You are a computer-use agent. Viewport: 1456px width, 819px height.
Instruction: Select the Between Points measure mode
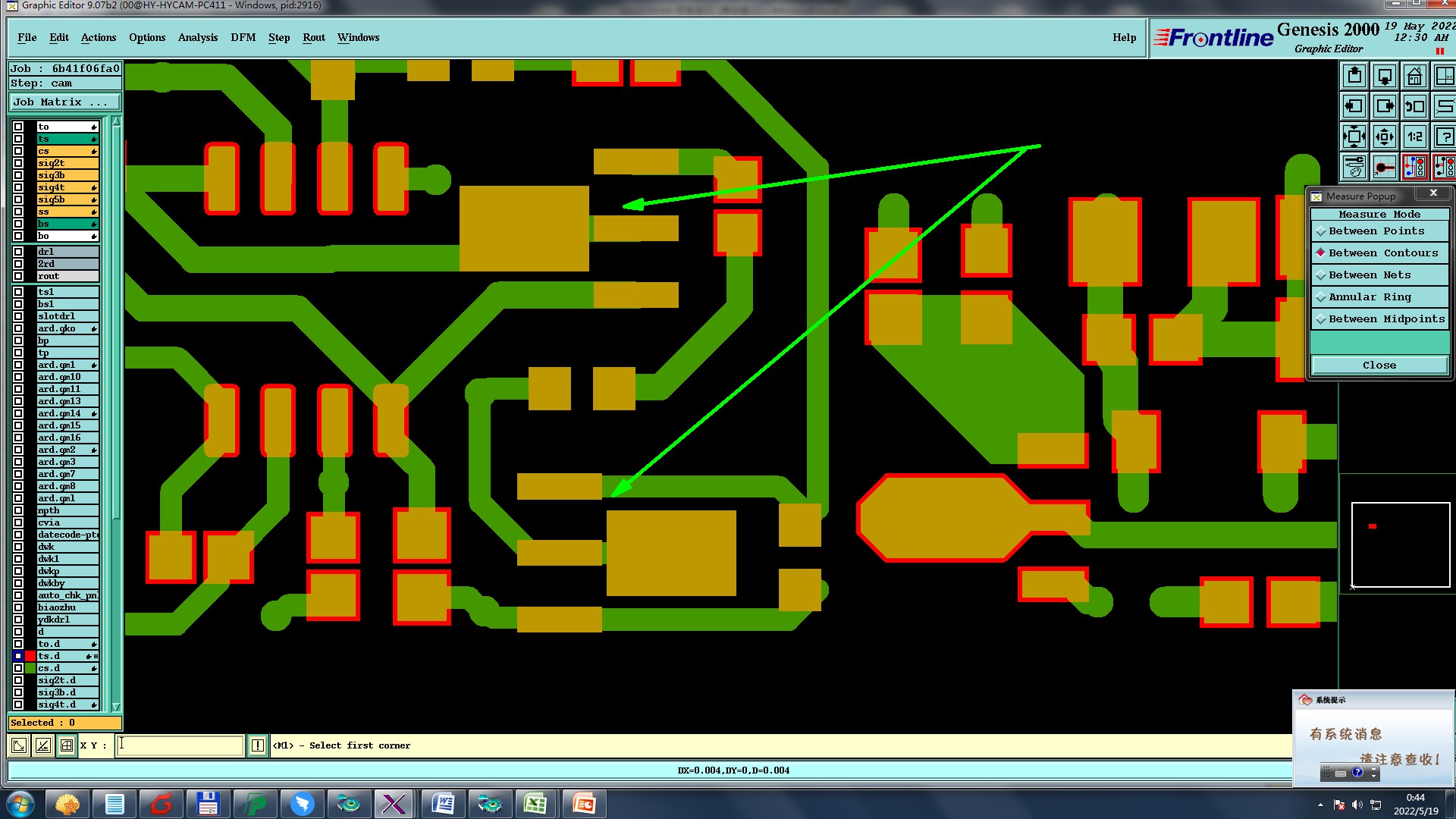click(1376, 231)
